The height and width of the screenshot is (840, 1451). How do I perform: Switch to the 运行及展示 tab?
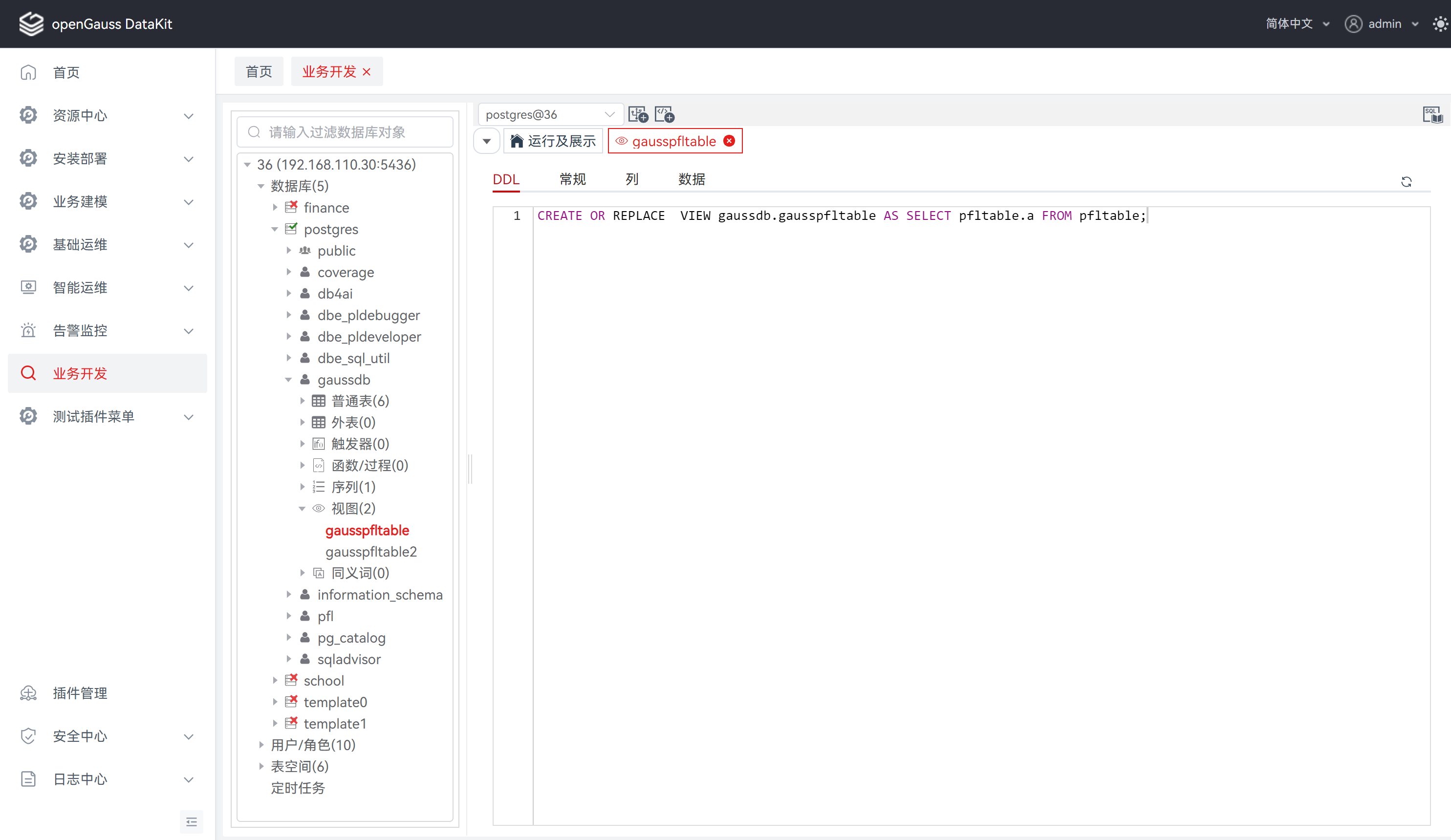pyautogui.click(x=553, y=141)
